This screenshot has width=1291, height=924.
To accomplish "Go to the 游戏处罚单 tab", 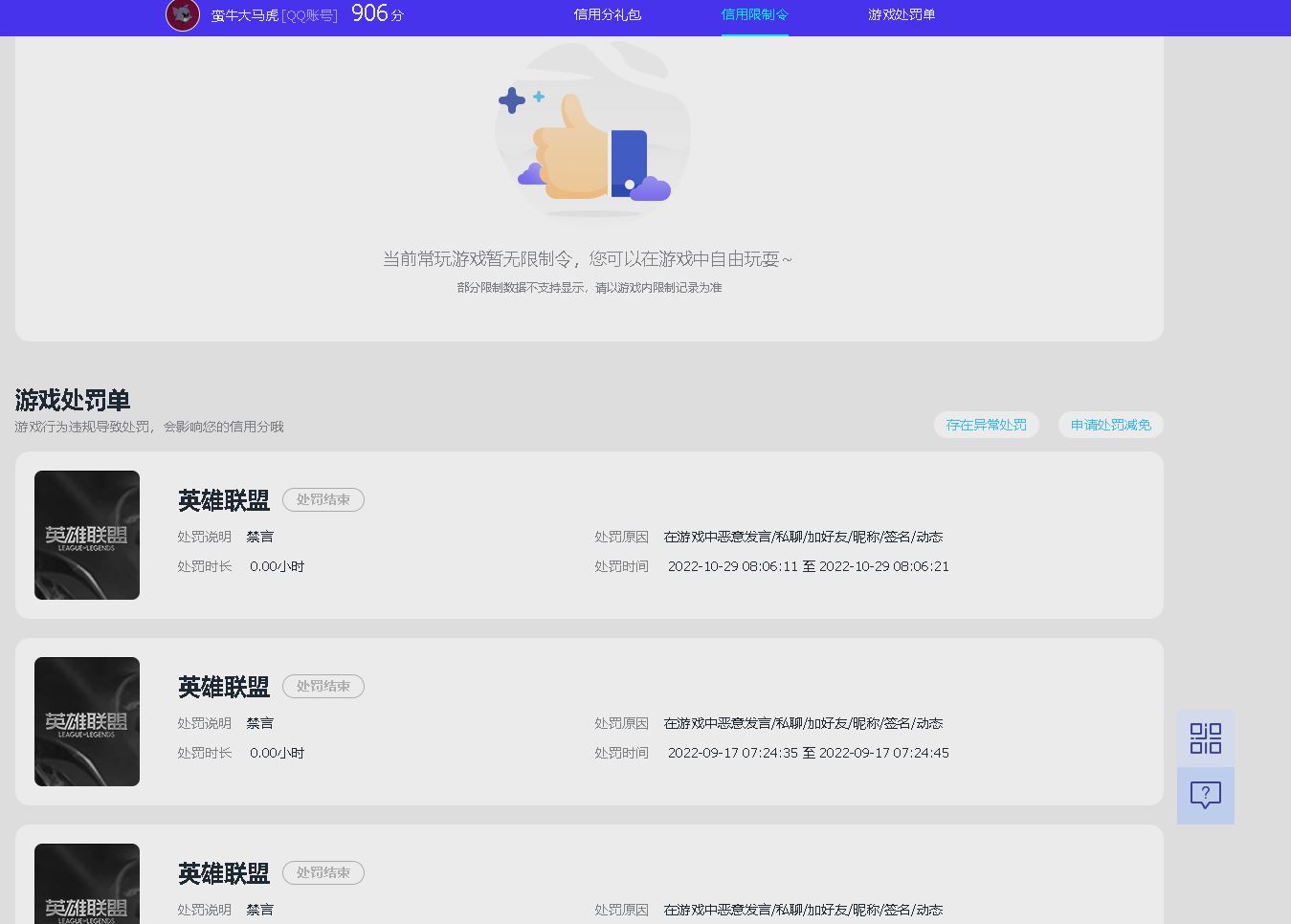I will click(x=901, y=15).
